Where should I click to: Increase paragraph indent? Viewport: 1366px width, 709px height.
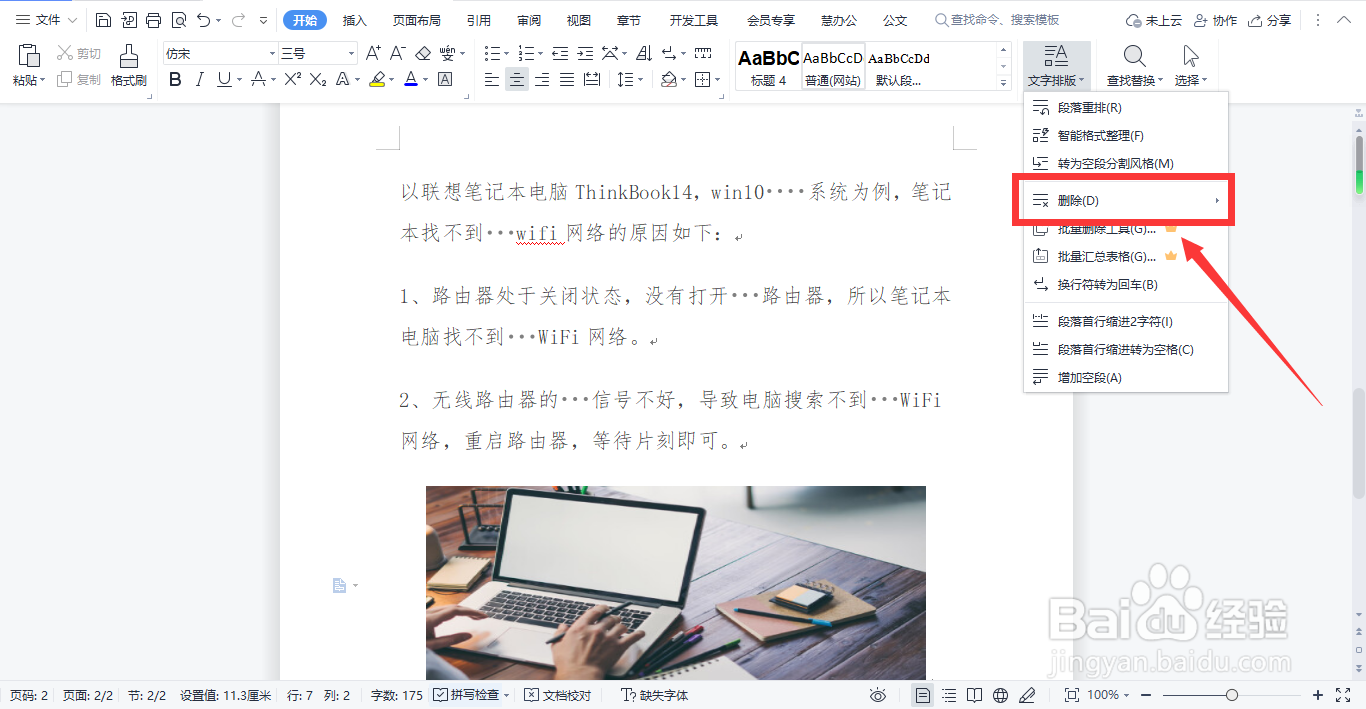585,53
